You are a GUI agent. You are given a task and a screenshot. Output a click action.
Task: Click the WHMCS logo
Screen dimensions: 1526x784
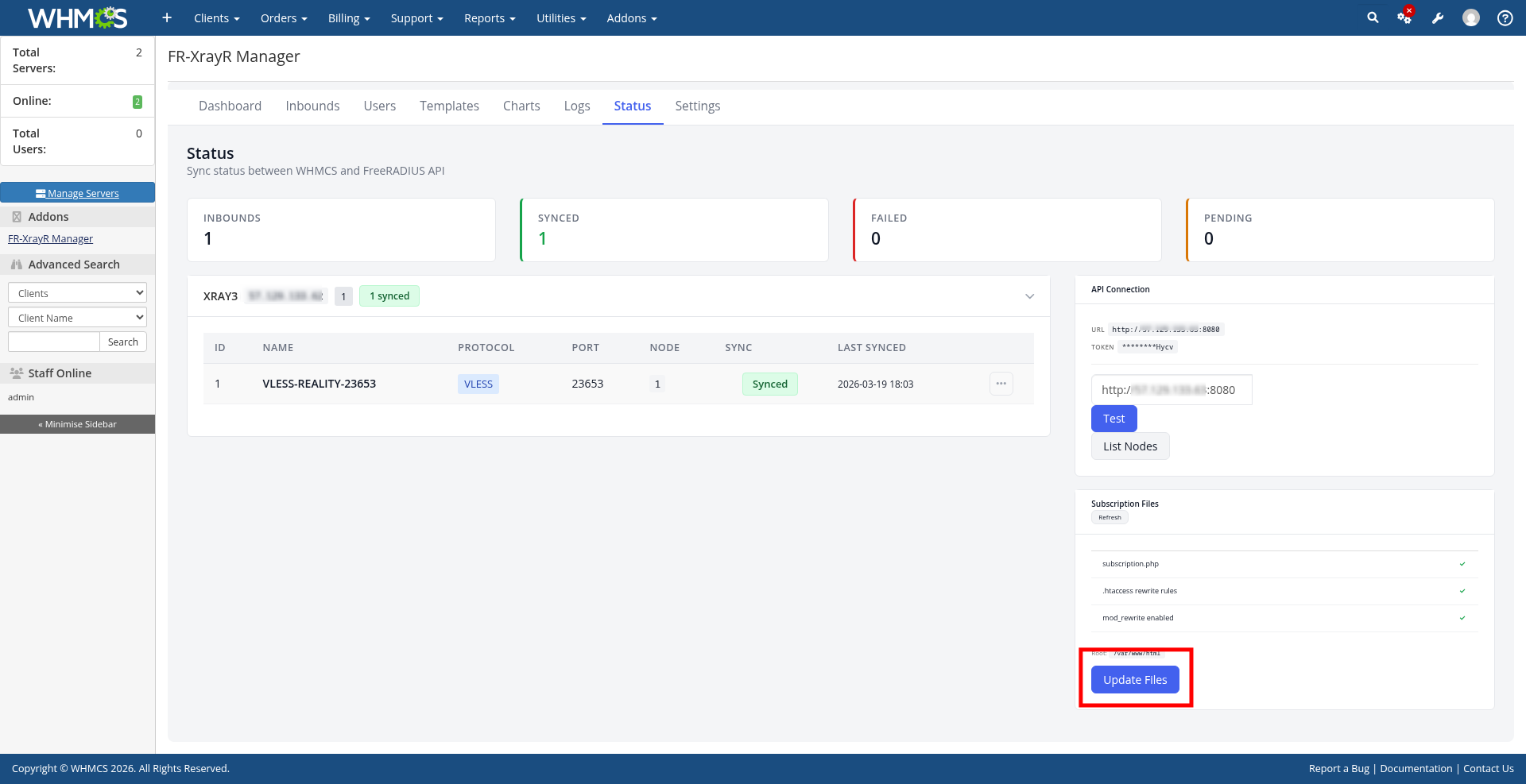(77, 17)
